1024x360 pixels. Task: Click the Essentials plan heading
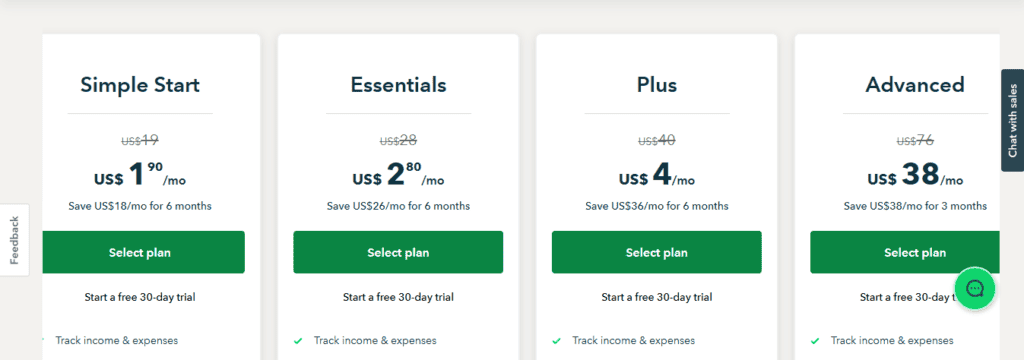pyautogui.click(x=398, y=85)
